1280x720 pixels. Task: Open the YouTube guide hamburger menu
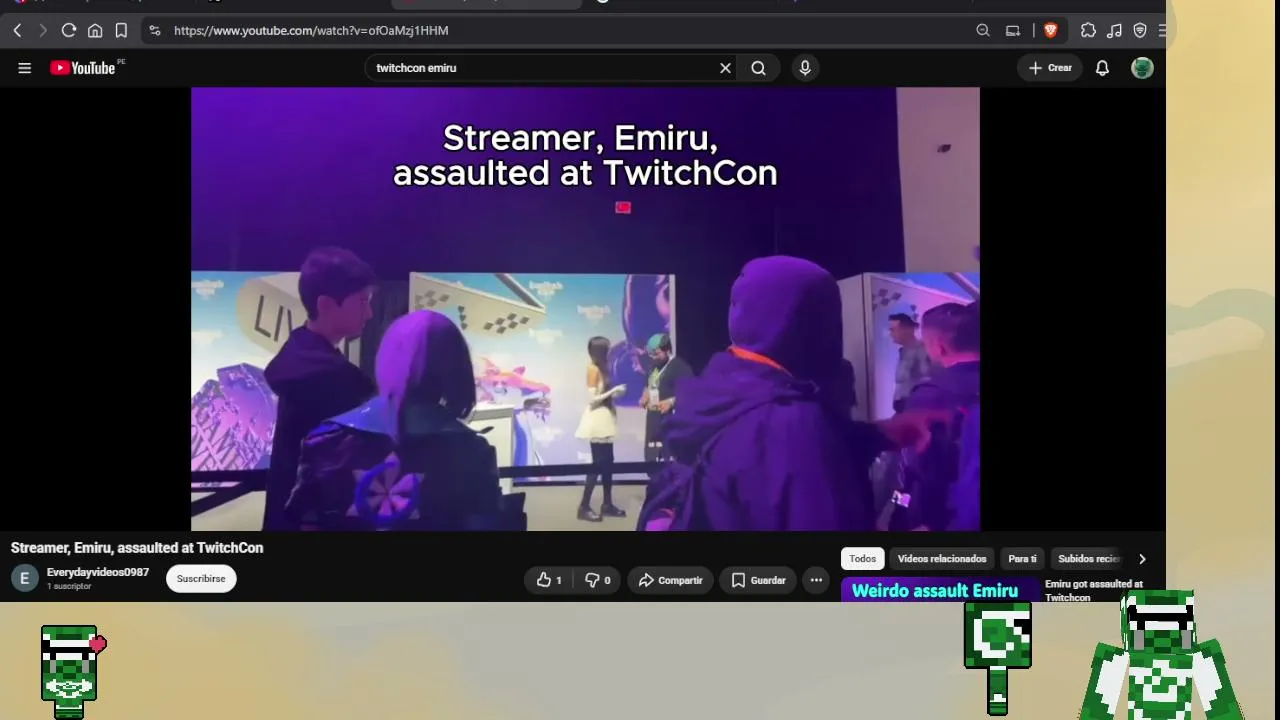pyautogui.click(x=25, y=68)
